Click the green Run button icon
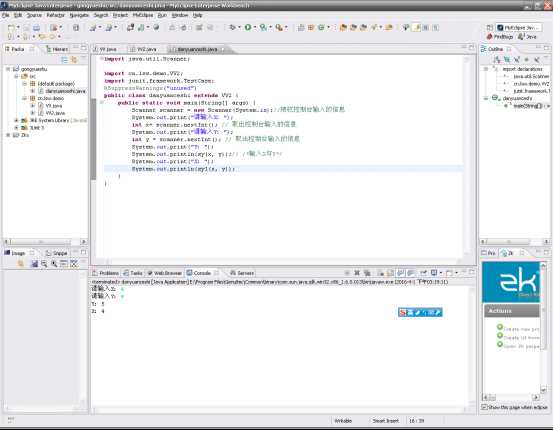Screen dimensions: 553x430 [248, 28]
